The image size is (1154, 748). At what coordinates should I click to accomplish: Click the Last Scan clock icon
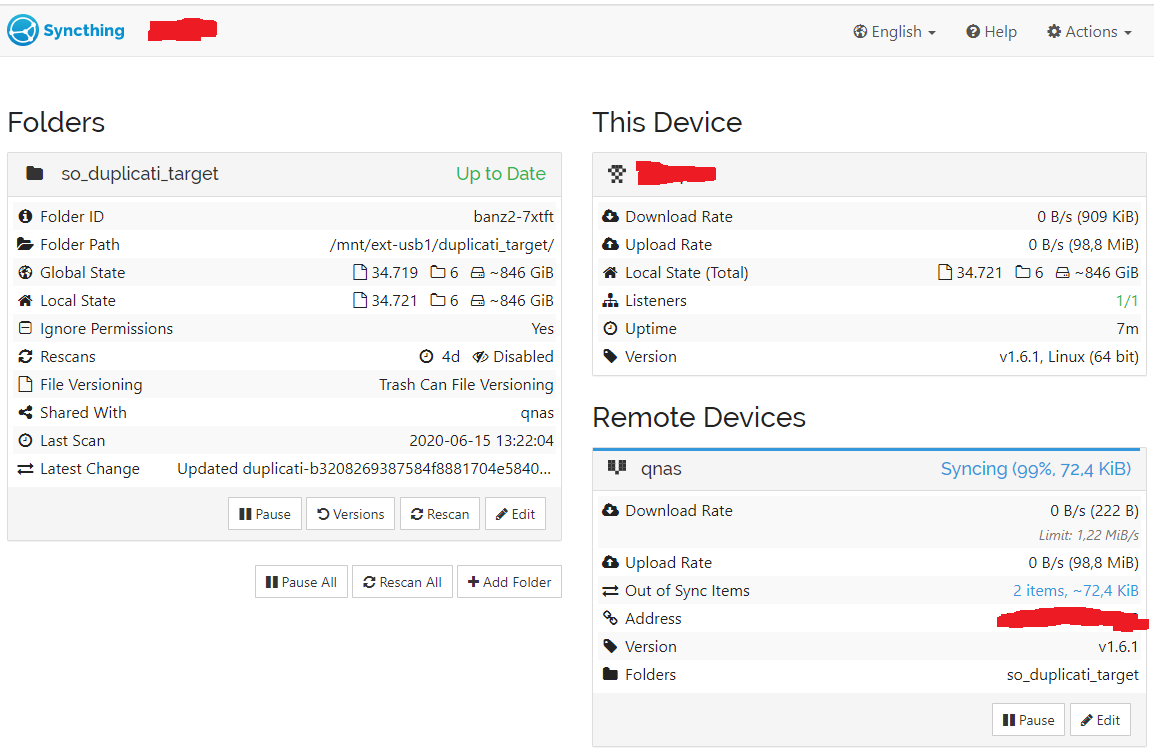point(25,440)
